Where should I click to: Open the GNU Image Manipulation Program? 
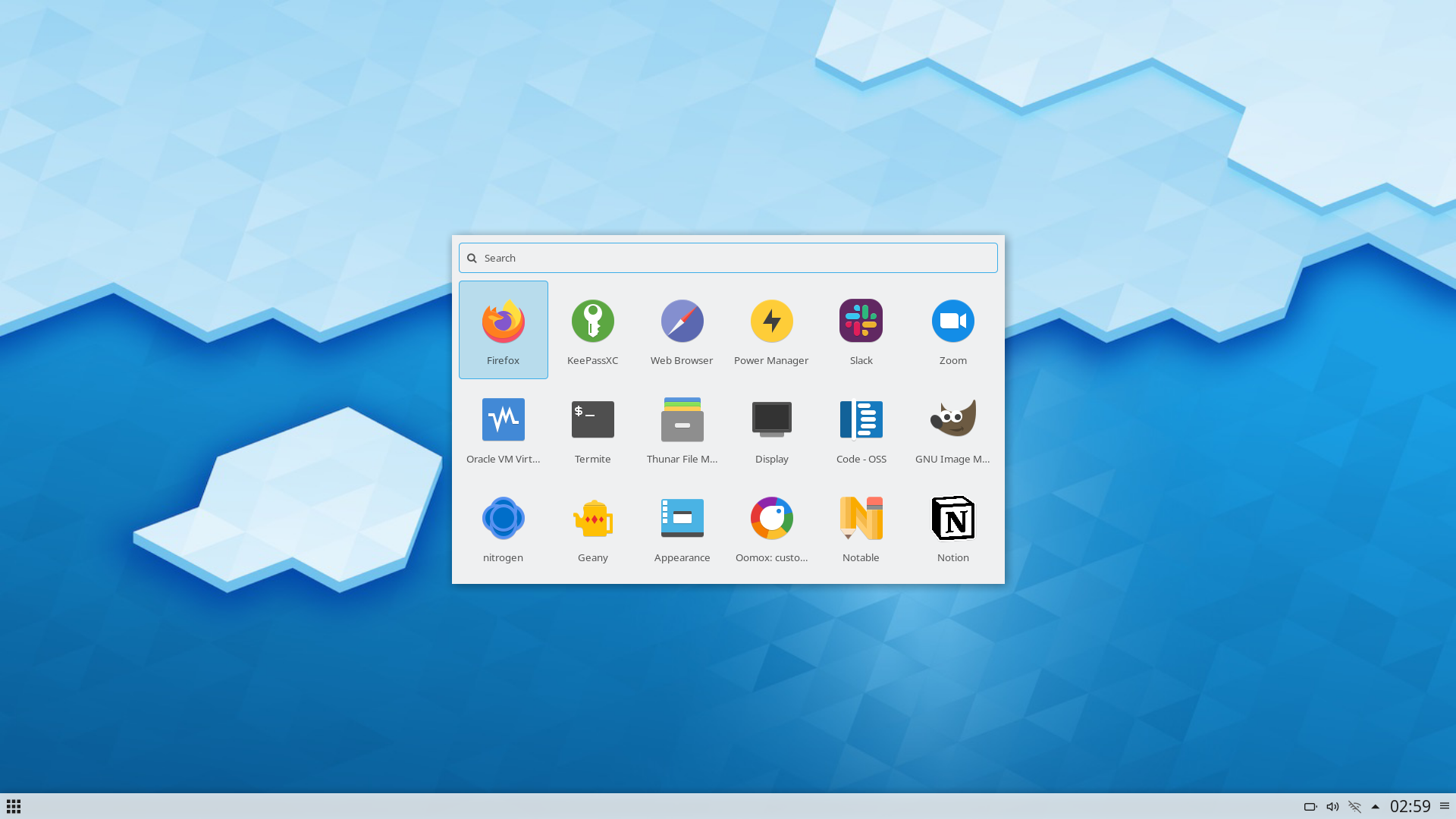click(952, 428)
